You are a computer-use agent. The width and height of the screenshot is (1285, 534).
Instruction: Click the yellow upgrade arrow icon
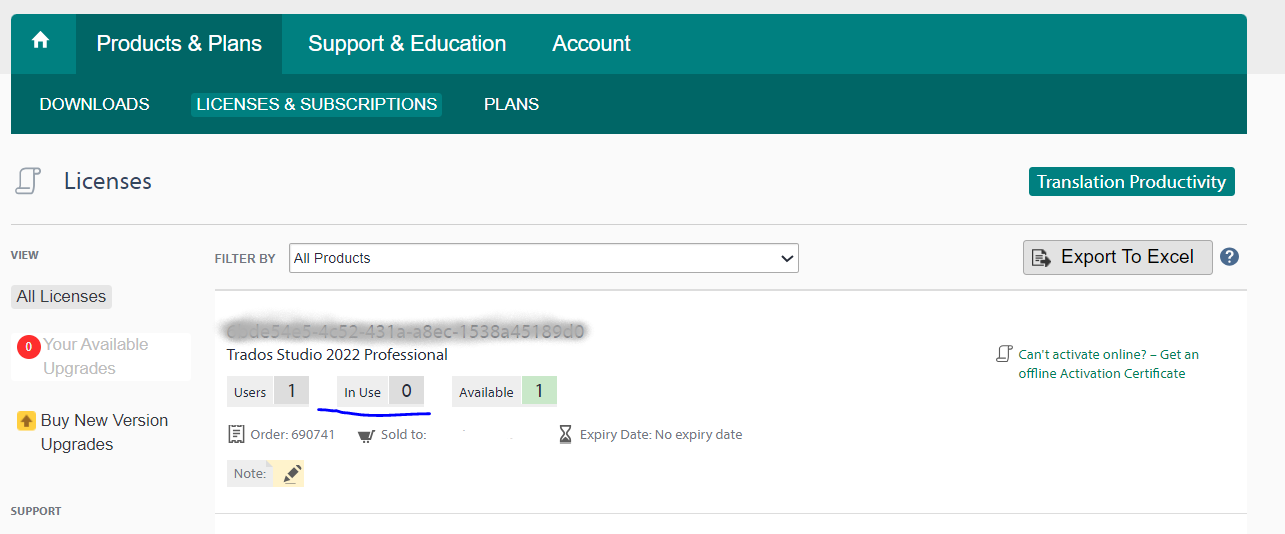pyautogui.click(x=27, y=421)
